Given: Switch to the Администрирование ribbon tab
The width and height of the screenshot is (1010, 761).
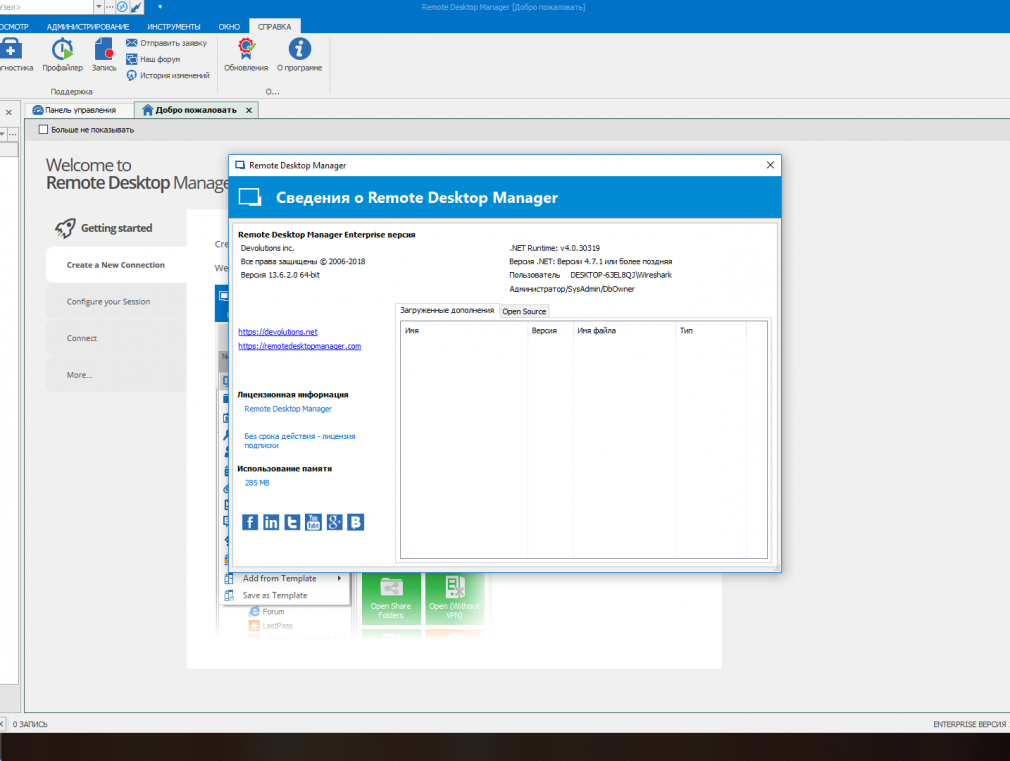Looking at the screenshot, I should [88, 26].
